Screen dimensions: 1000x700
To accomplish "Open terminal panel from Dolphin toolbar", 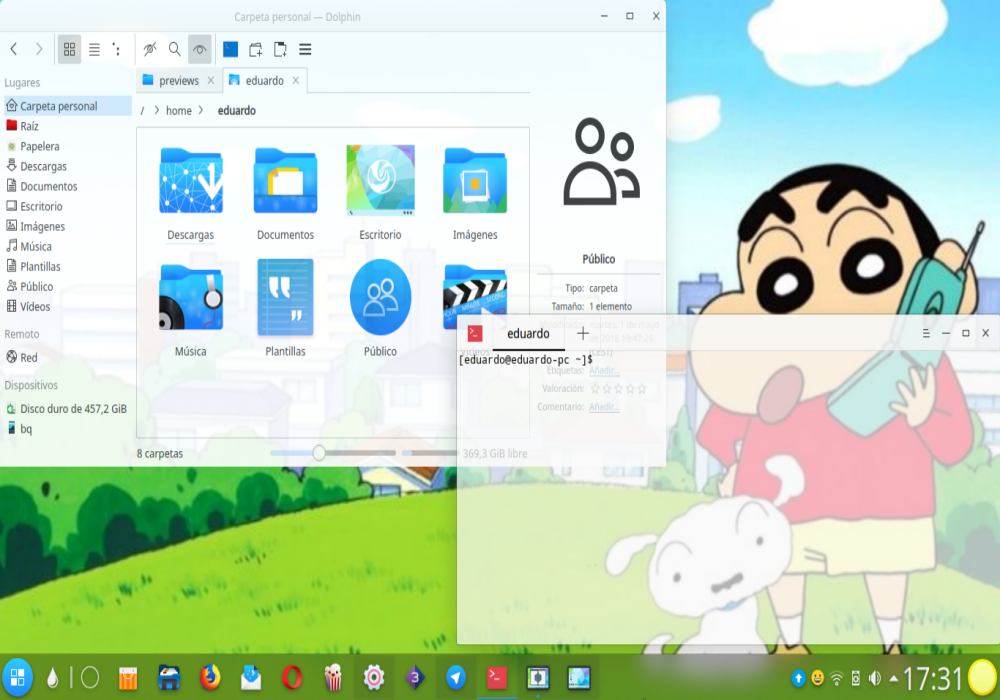I will coord(230,49).
